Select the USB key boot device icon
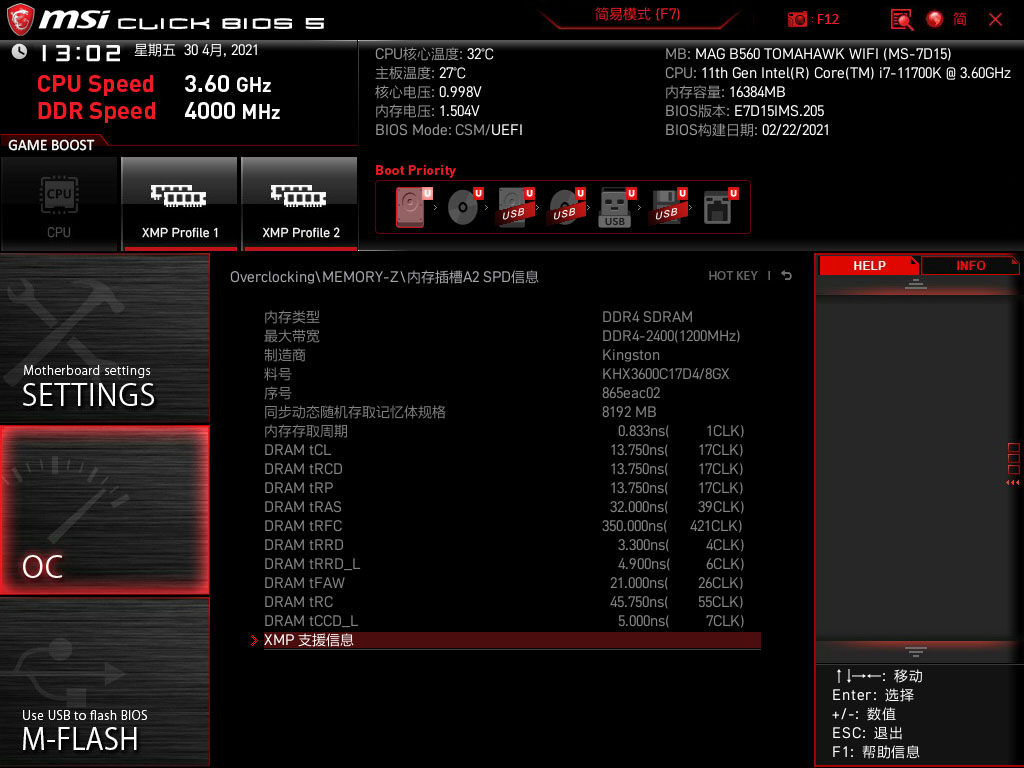This screenshot has height=768, width=1024. point(616,208)
